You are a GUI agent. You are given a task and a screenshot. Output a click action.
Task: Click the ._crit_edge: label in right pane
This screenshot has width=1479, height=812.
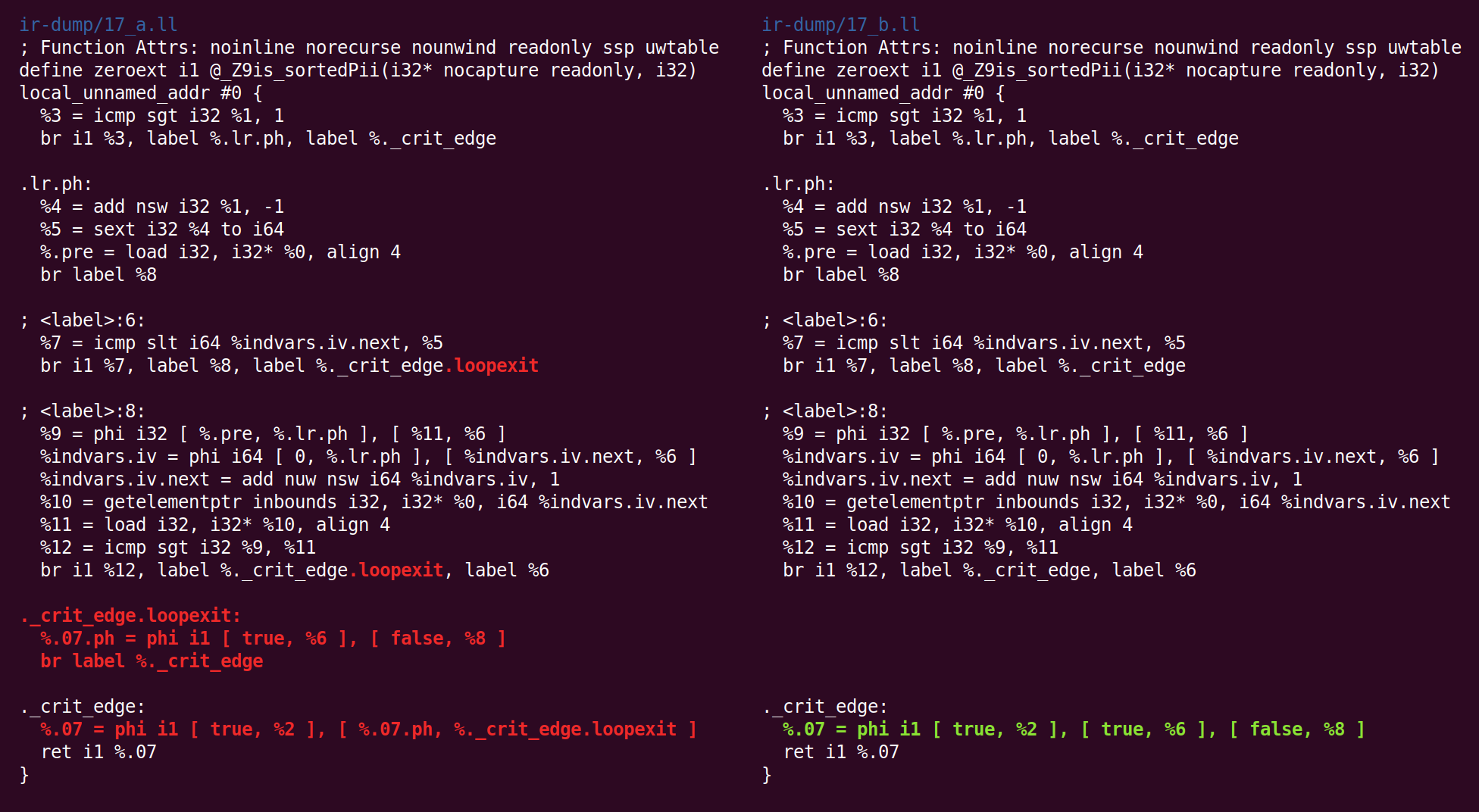point(825,707)
